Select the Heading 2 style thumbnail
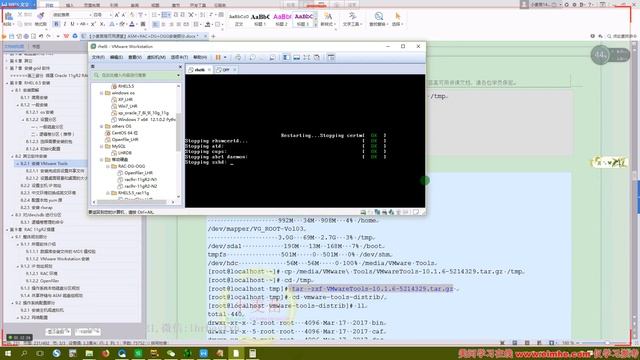This screenshot has height=360, width=640. pos(282,19)
